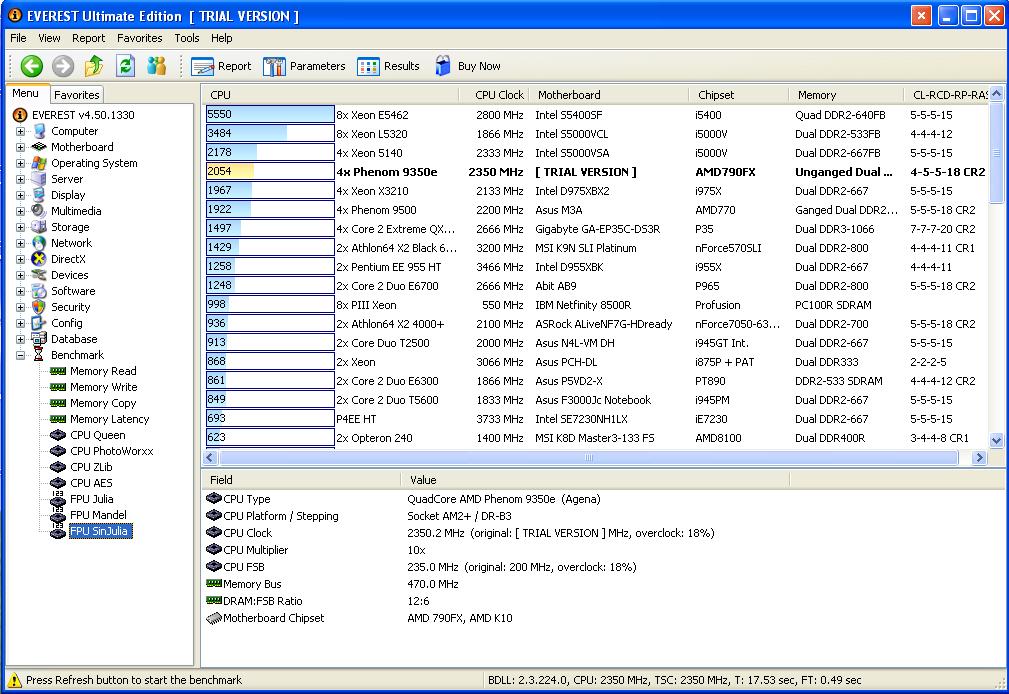Sort by the Memory column header
Image resolution: width=1009 pixels, height=694 pixels.
pyautogui.click(x=846, y=95)
